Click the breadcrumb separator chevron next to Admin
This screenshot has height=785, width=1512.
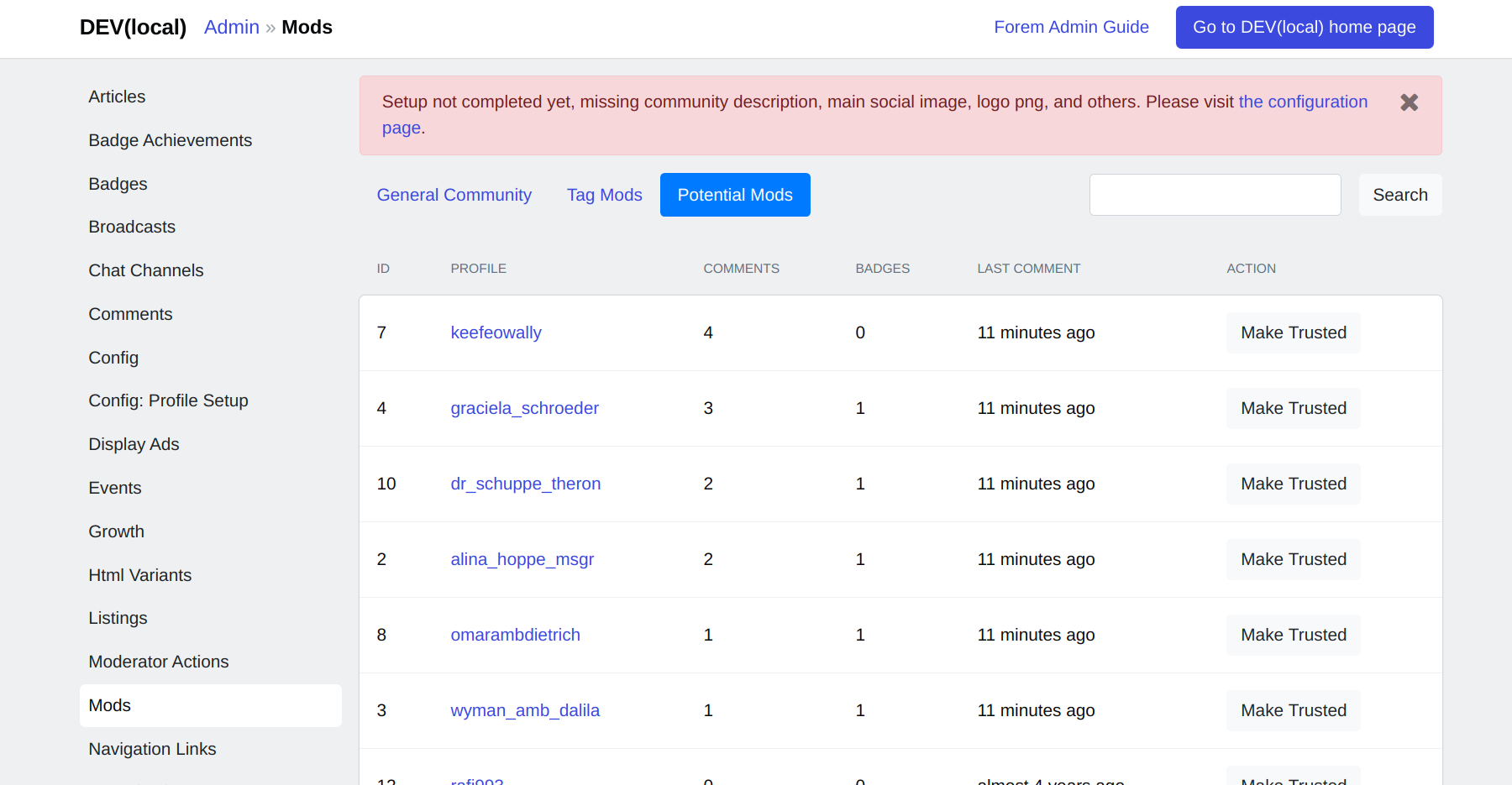(x=270, y=28)
